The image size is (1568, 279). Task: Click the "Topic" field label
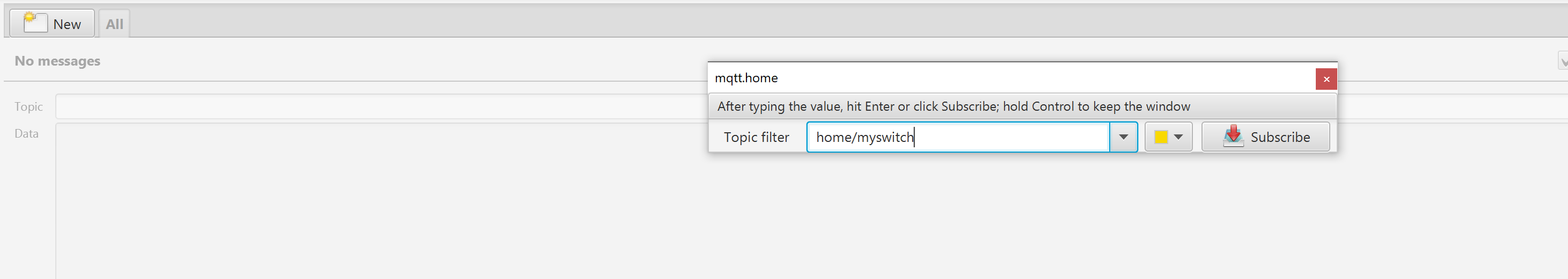coord(28,106)
